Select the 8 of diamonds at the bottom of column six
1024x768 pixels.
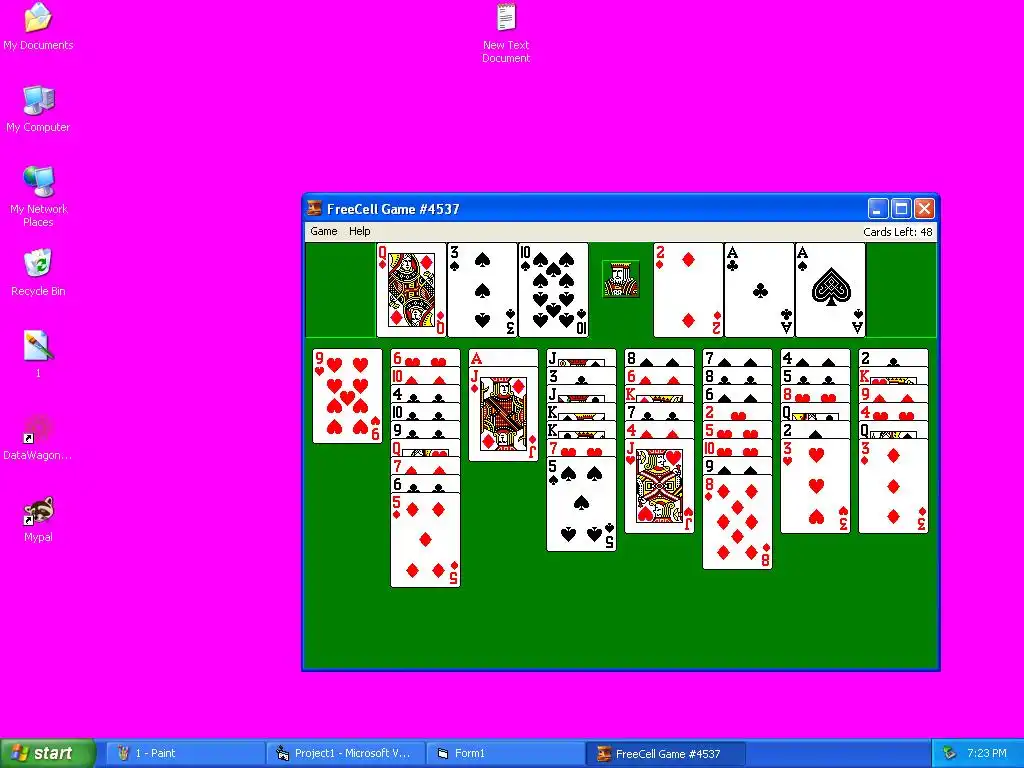737,522
